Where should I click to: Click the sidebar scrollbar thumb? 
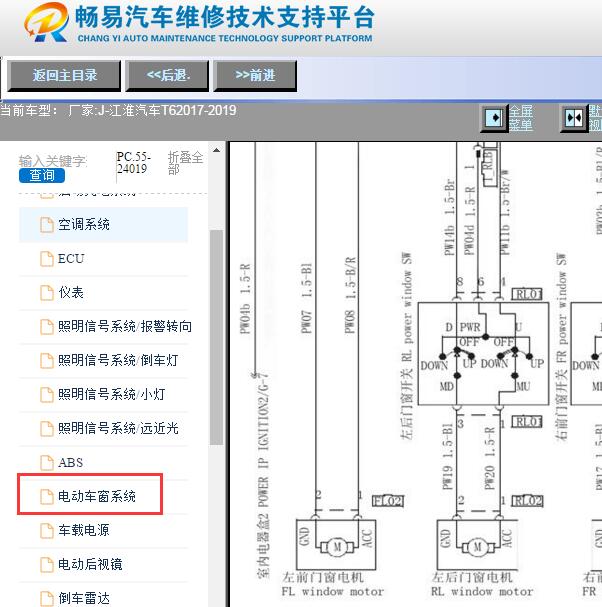click(x=216, y=338)
